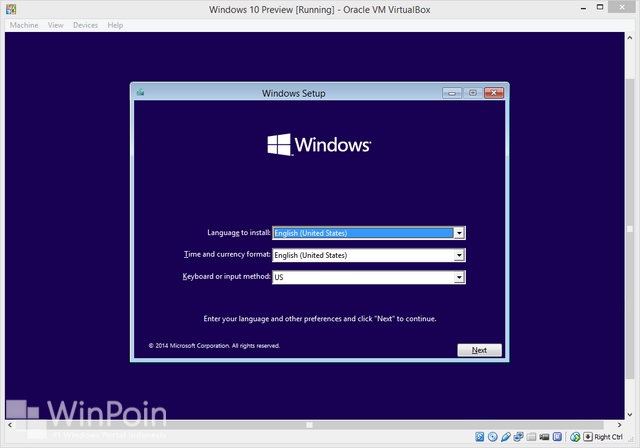The height and width of the screenshot is (448, 640).
Task: Maximize the Windows Setup dialog
Action: [x=473, y=93]
